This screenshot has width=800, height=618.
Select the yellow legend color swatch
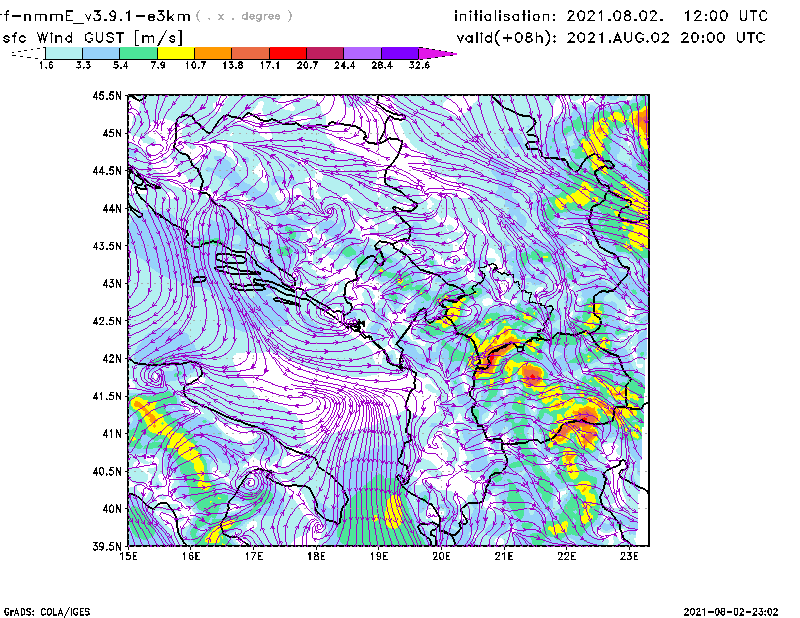[x=176, y=53]
